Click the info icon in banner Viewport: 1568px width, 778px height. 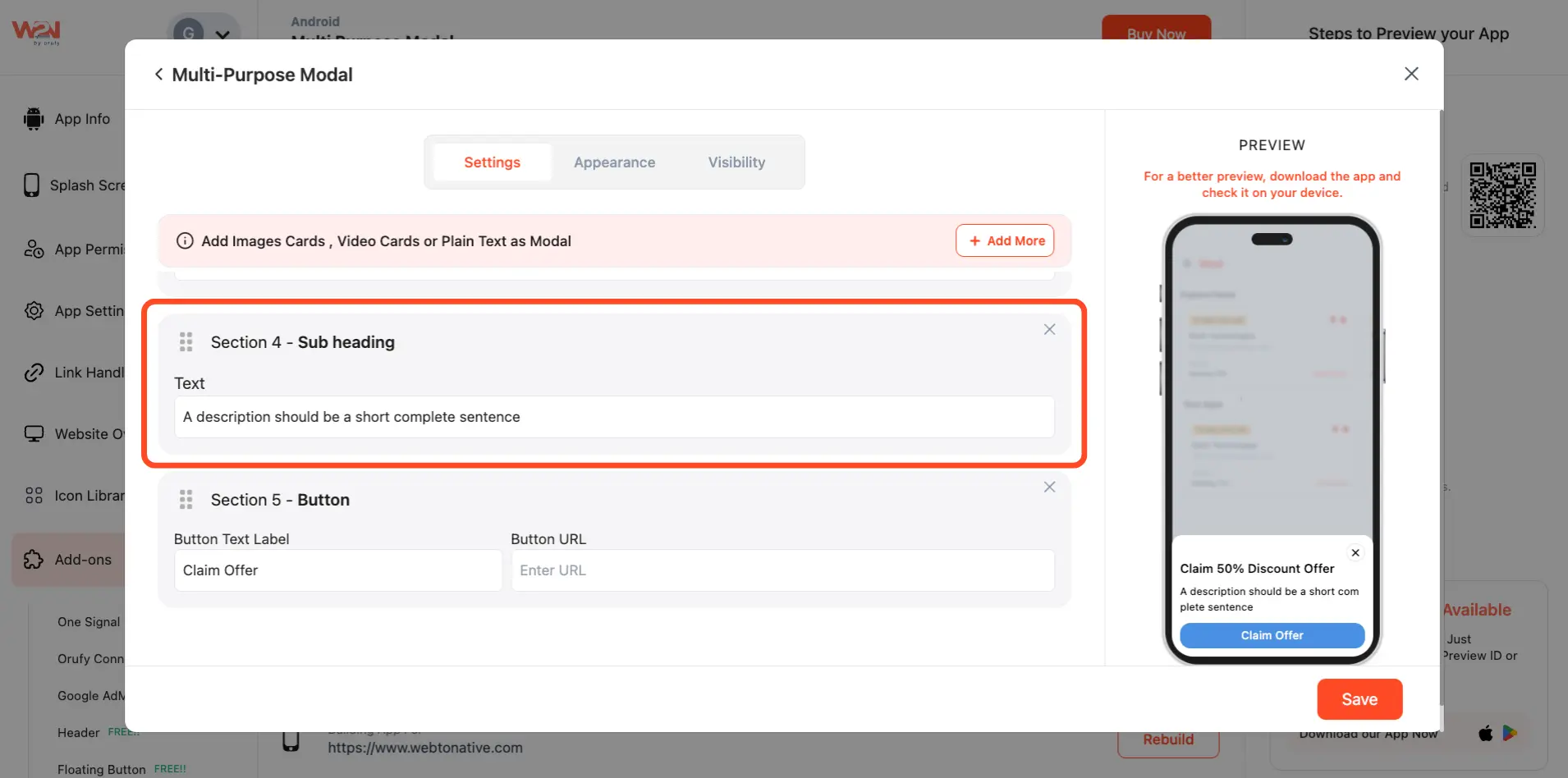pos(185,241)
